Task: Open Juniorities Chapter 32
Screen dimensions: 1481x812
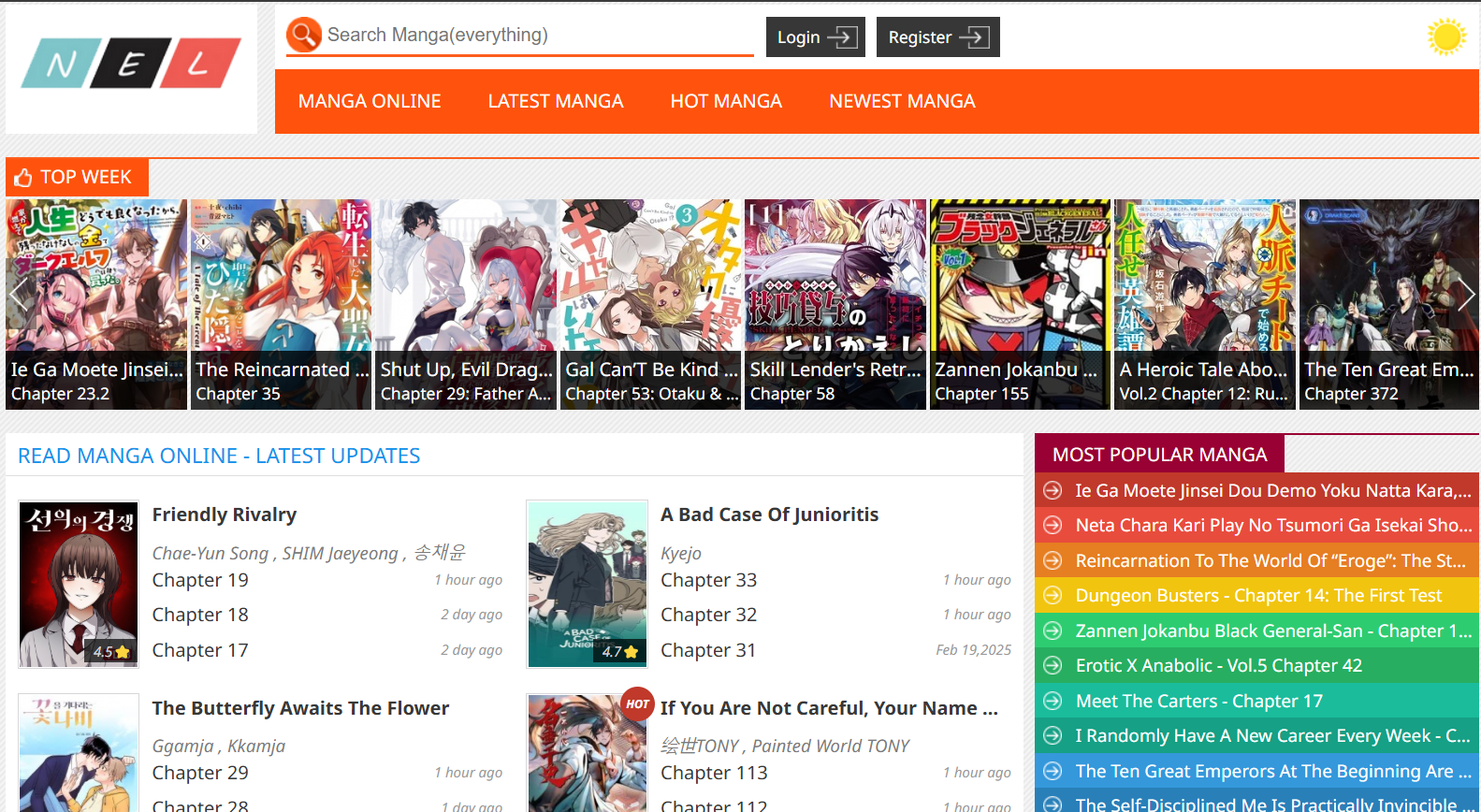Action: coord(709,615)
